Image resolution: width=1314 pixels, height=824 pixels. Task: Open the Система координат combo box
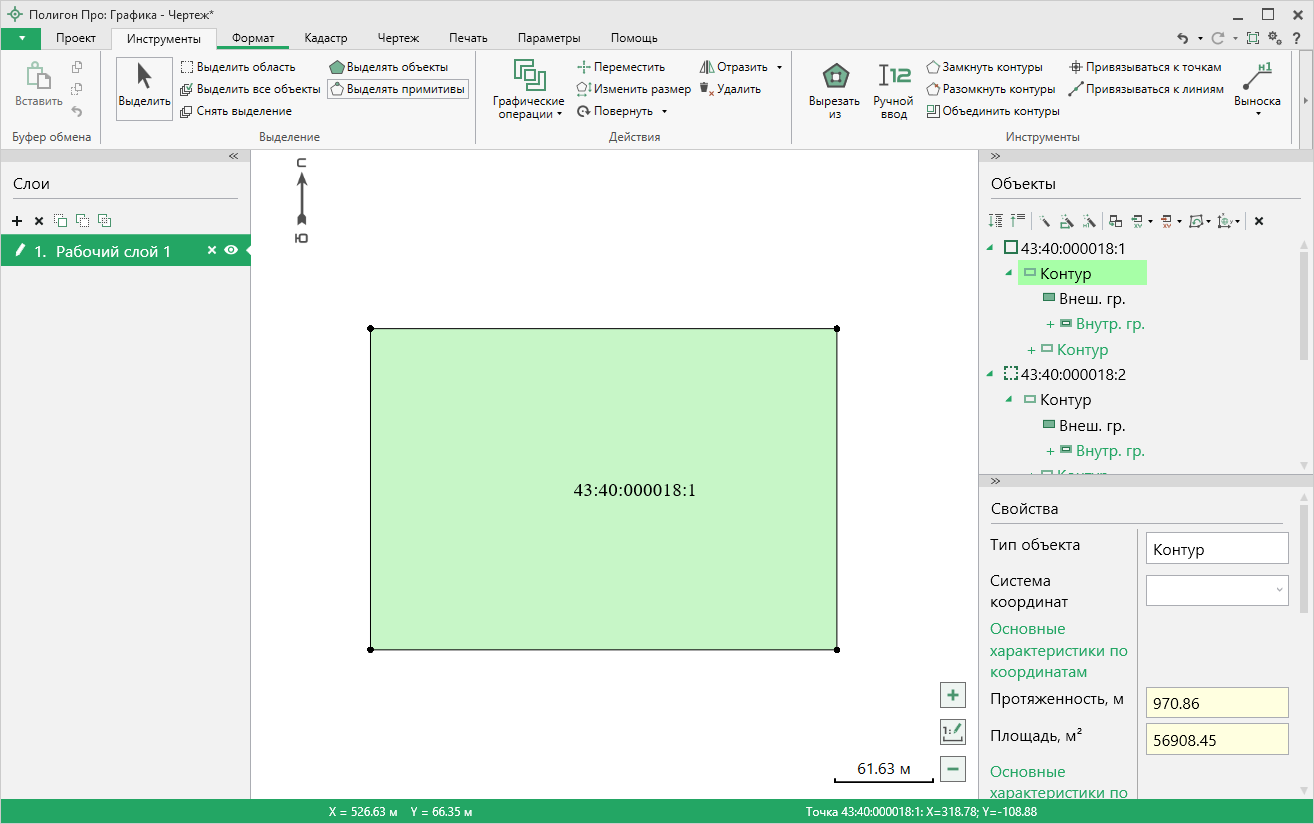click(x=1216, y=591)
